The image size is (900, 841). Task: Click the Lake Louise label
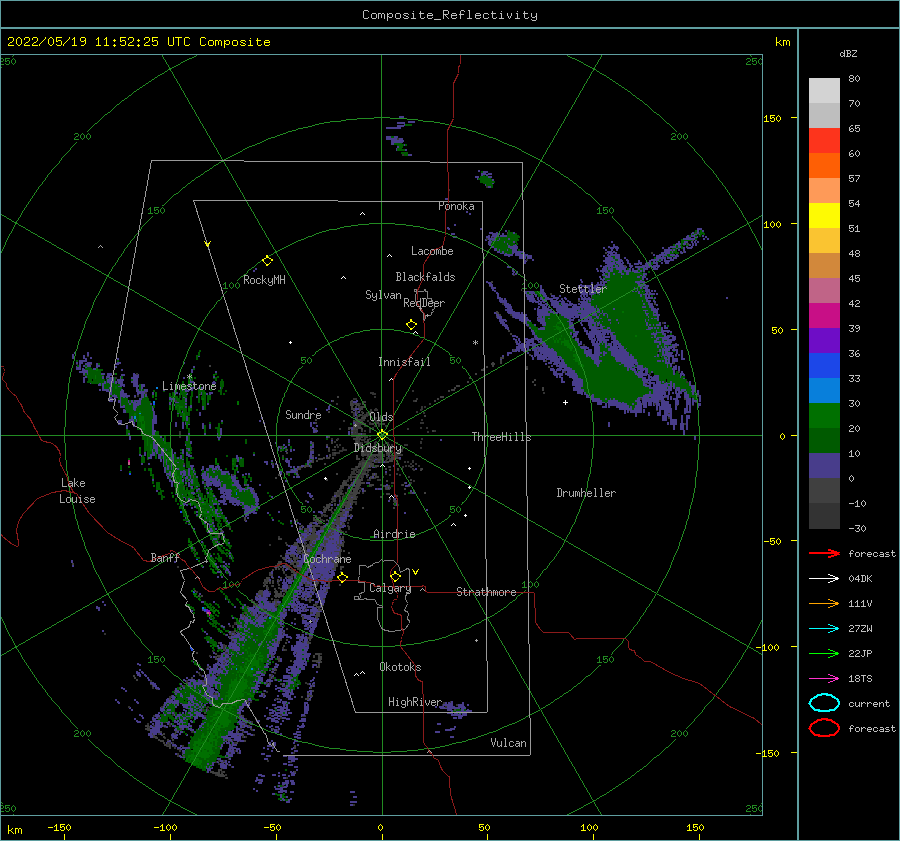(77, 491)
